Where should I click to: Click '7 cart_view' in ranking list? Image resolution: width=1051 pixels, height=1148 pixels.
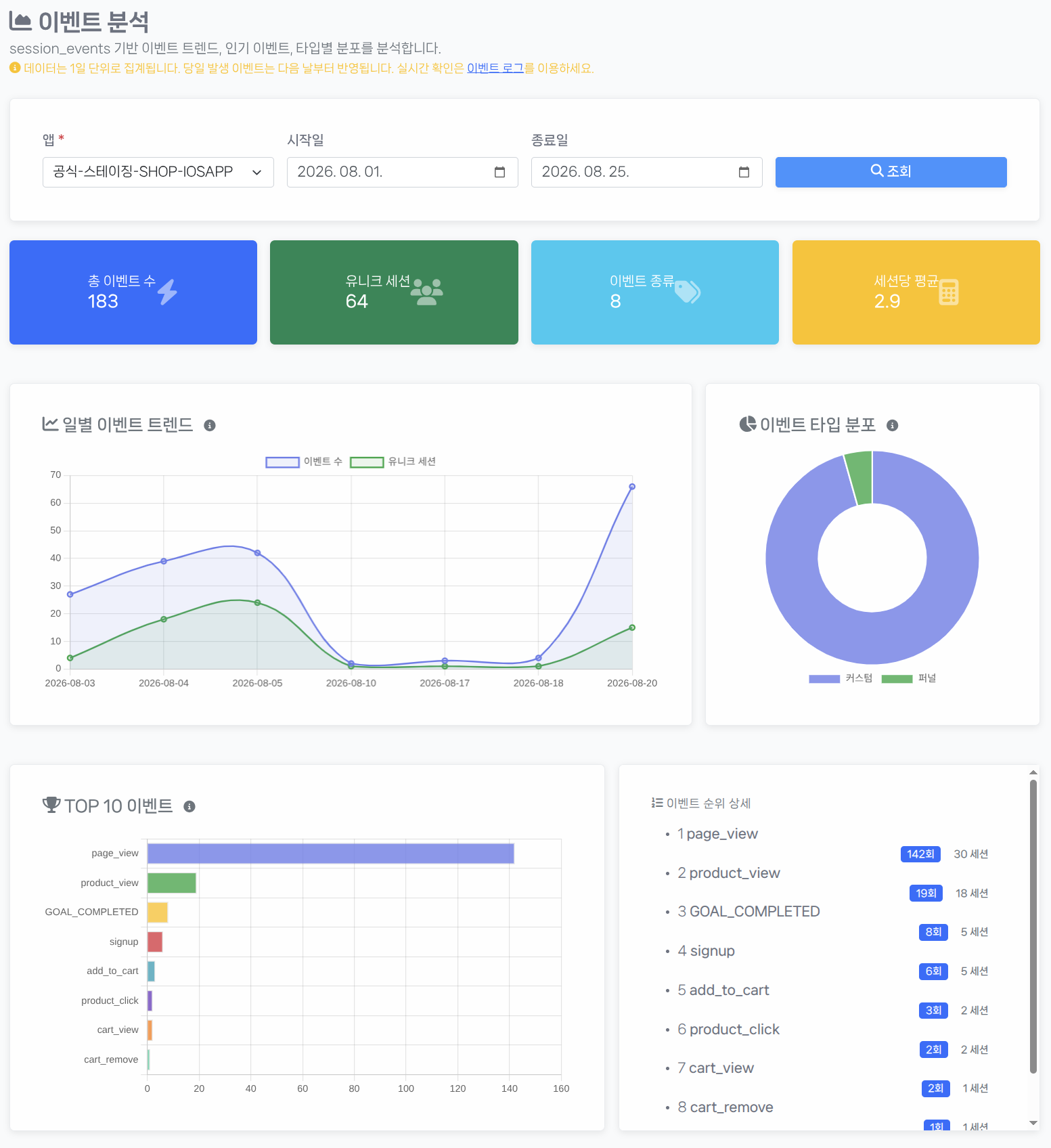coord(716,1068)
